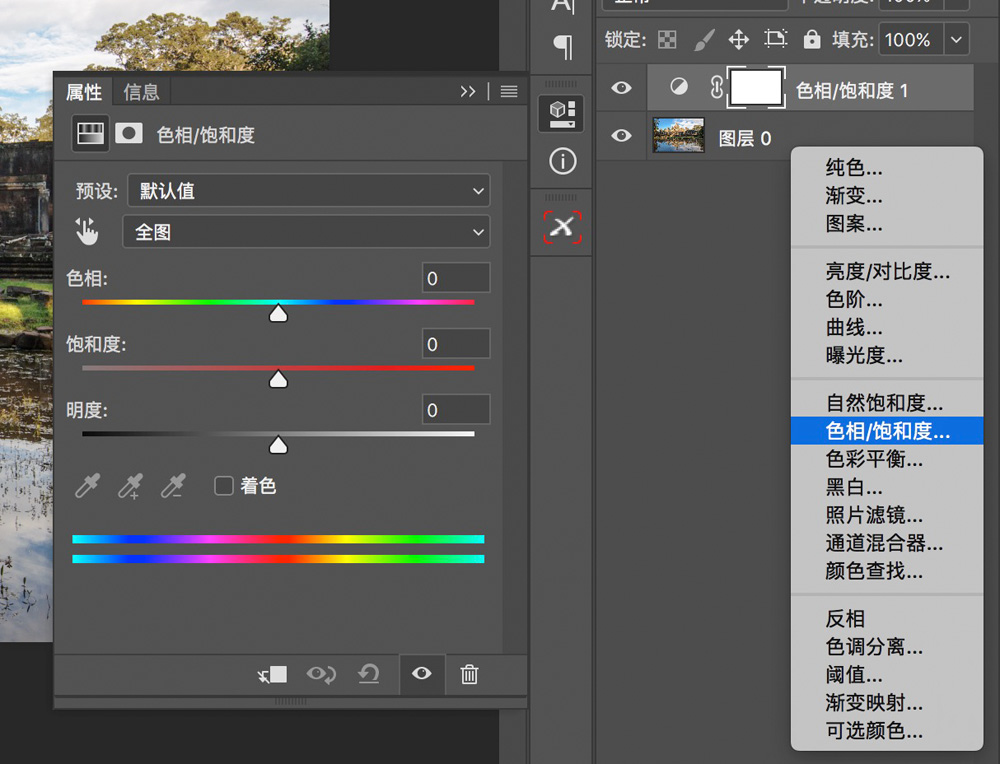The image size is (1000, 764).
Task: Pick the subtract-from-sample eyedropper
Action: (173, 486)
